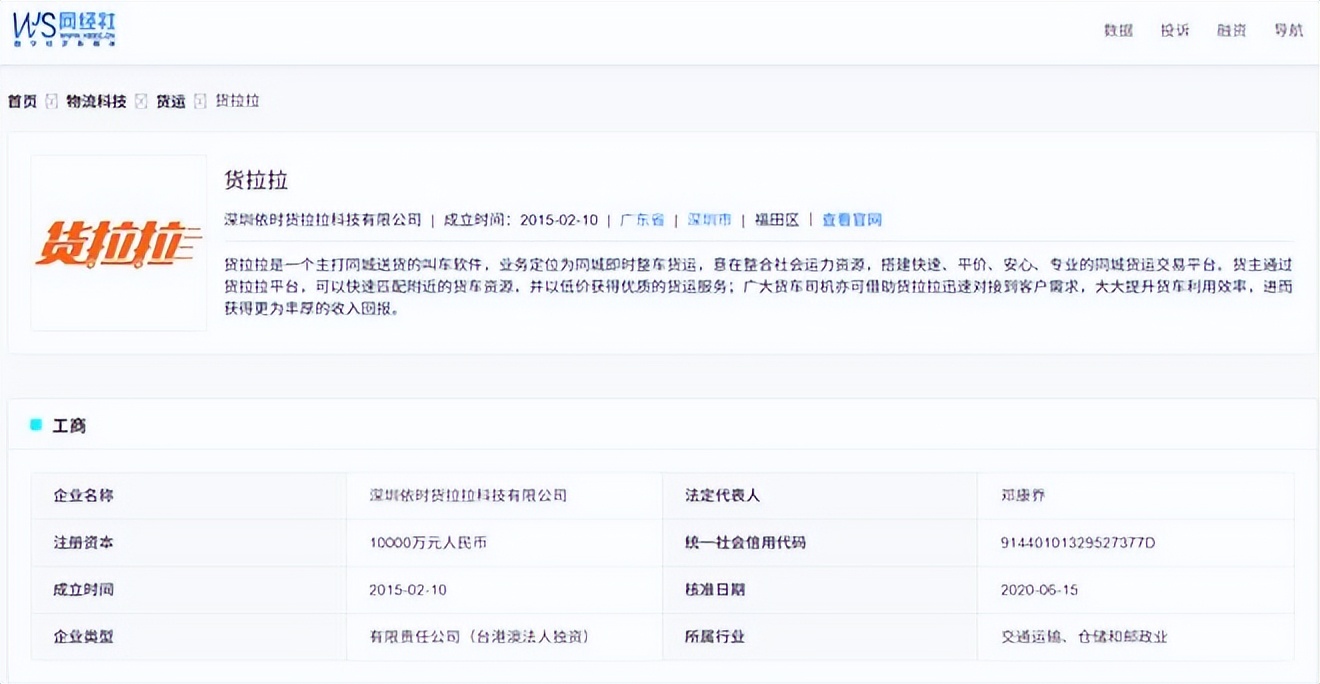Select the value 10000万元人民币
Viewport: 1320px width, 684px height.
coord(428,543)
